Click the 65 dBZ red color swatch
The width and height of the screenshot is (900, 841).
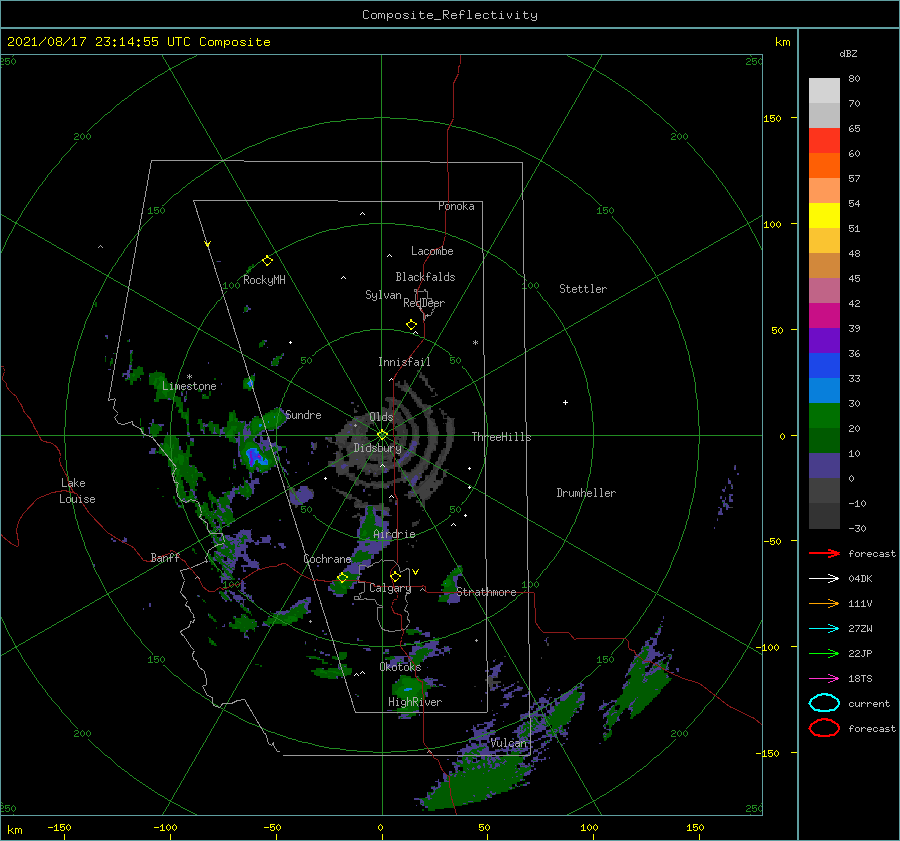click(824, 140)
